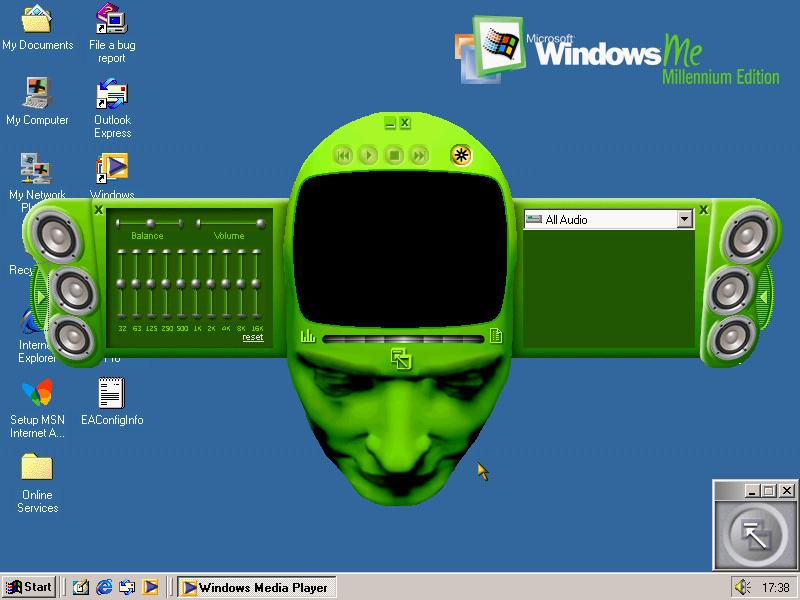Image resolution: width=800 pixels, height=600 pixels.
Task: Click the return to full mode icon on the face
Action: pyautogui.click(x=401, y=359)
